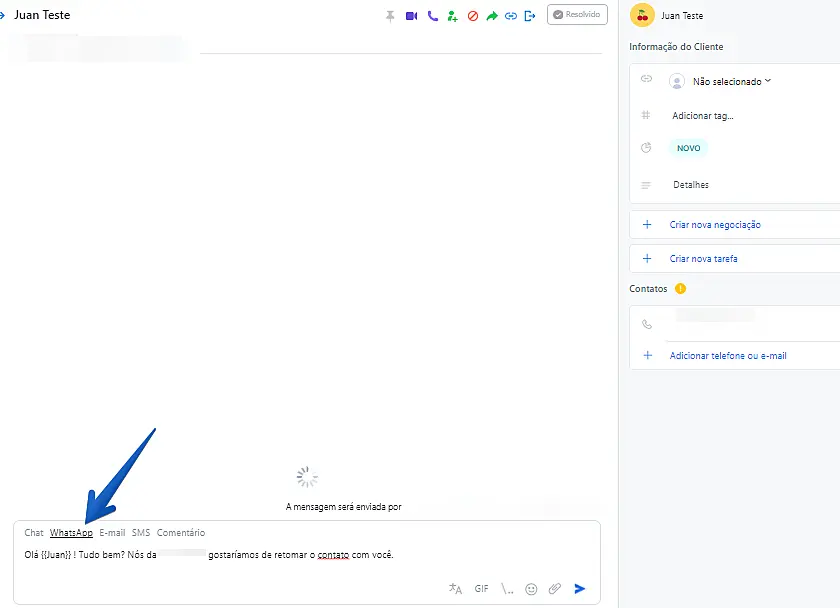Switch to the Comentário tab
This screenshot has height=608, width=840.
tap(181, 532)
